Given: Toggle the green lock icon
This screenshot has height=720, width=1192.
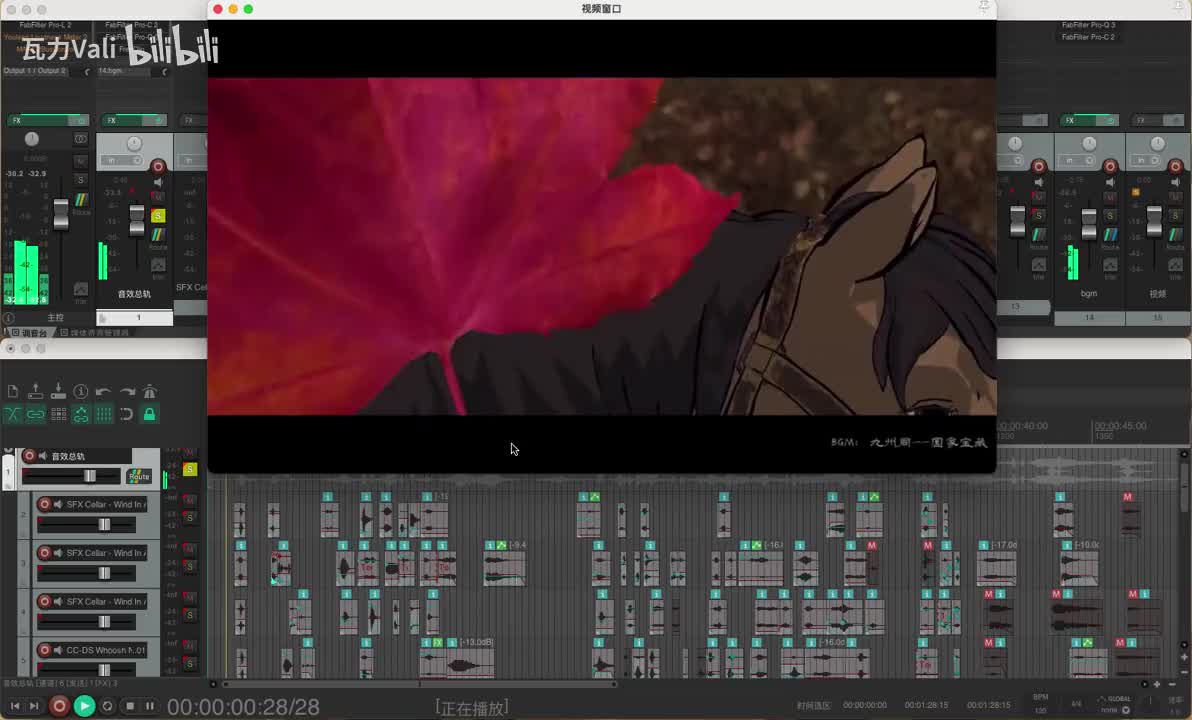Looking at the screenshot, I should [150, 414].
